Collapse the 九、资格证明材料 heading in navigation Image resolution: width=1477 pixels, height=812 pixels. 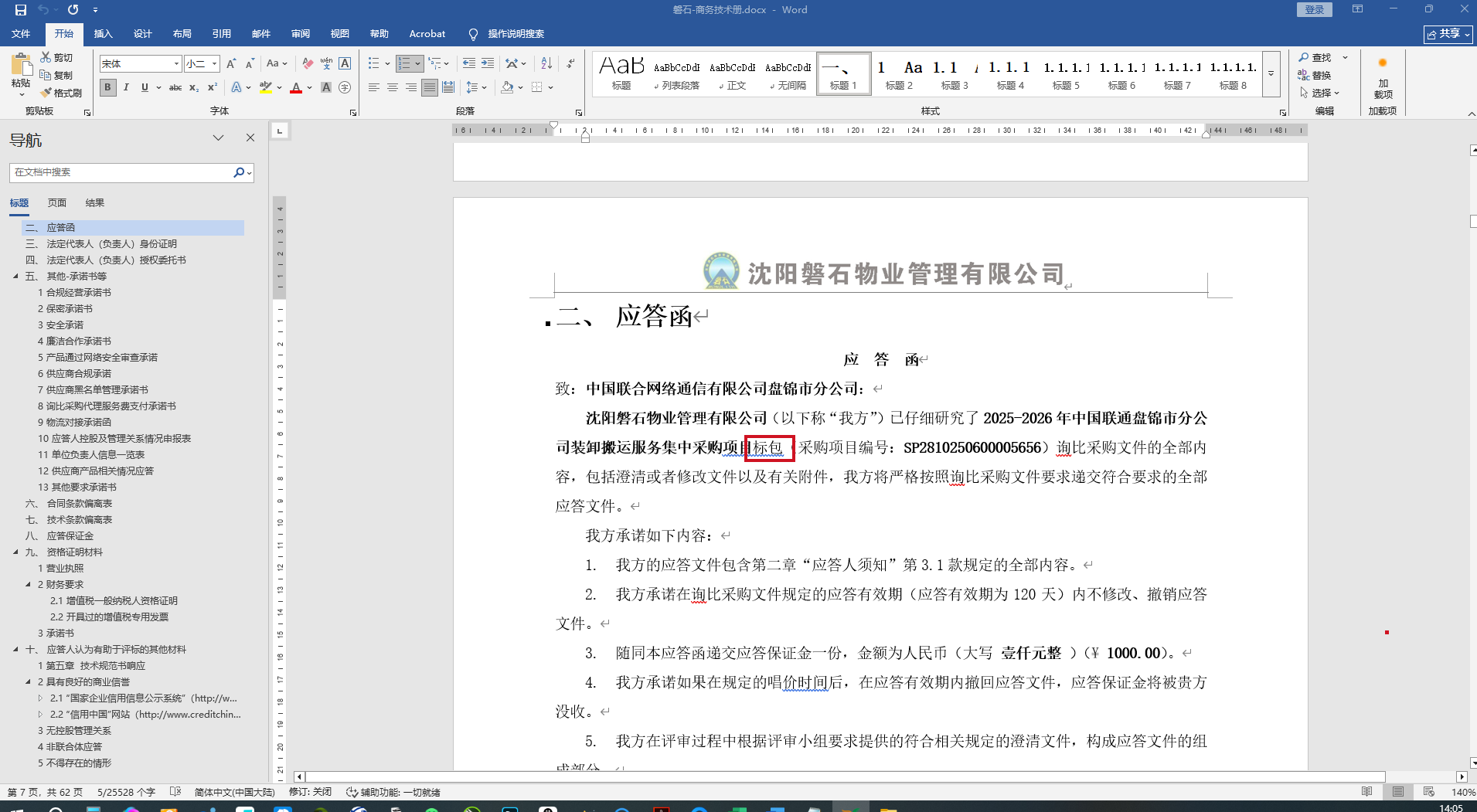pos(15,552)
